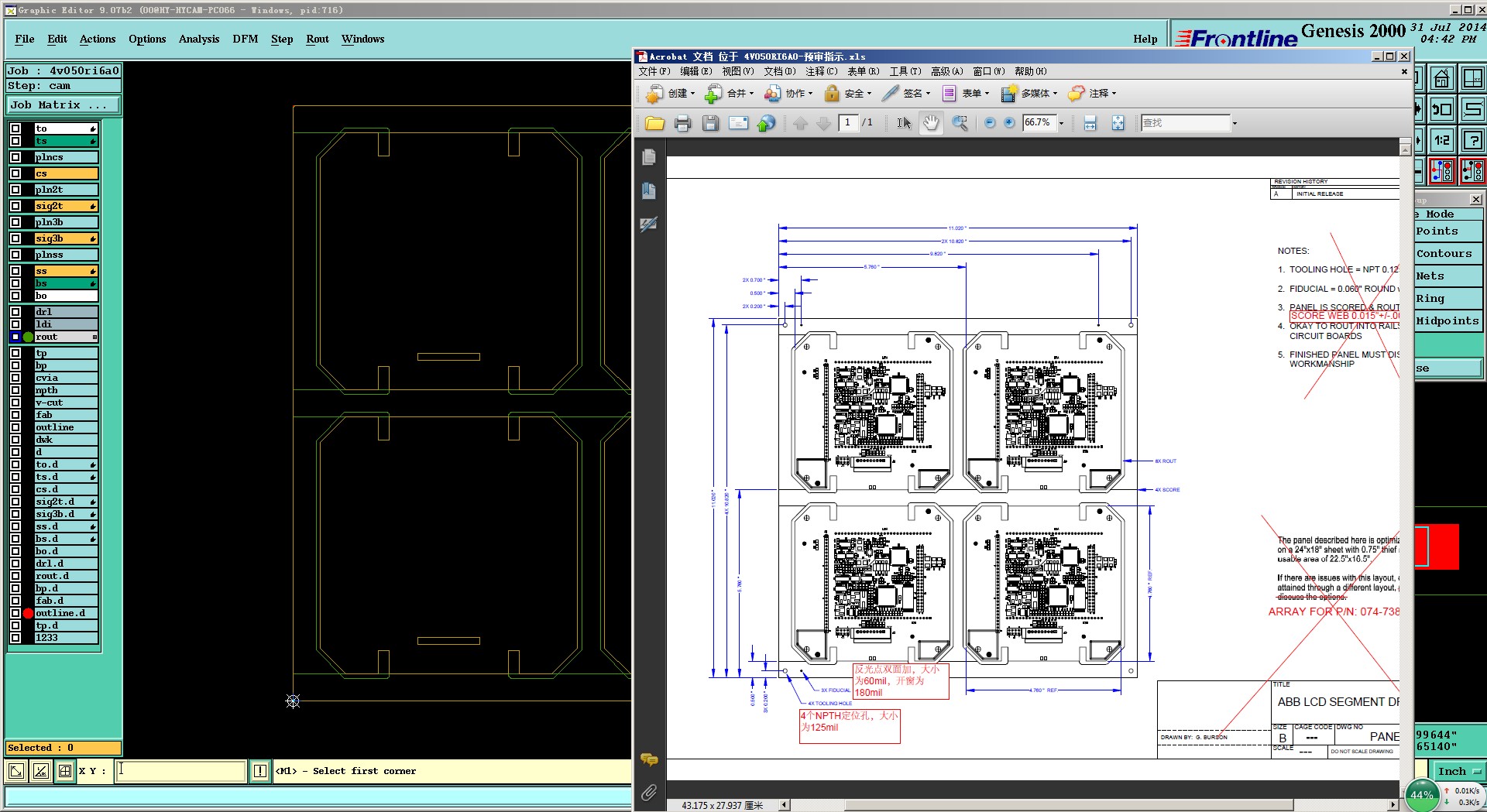1487x812 pixels.
Task: Click in the X Y coordinate input field
Action: point(181,771)
